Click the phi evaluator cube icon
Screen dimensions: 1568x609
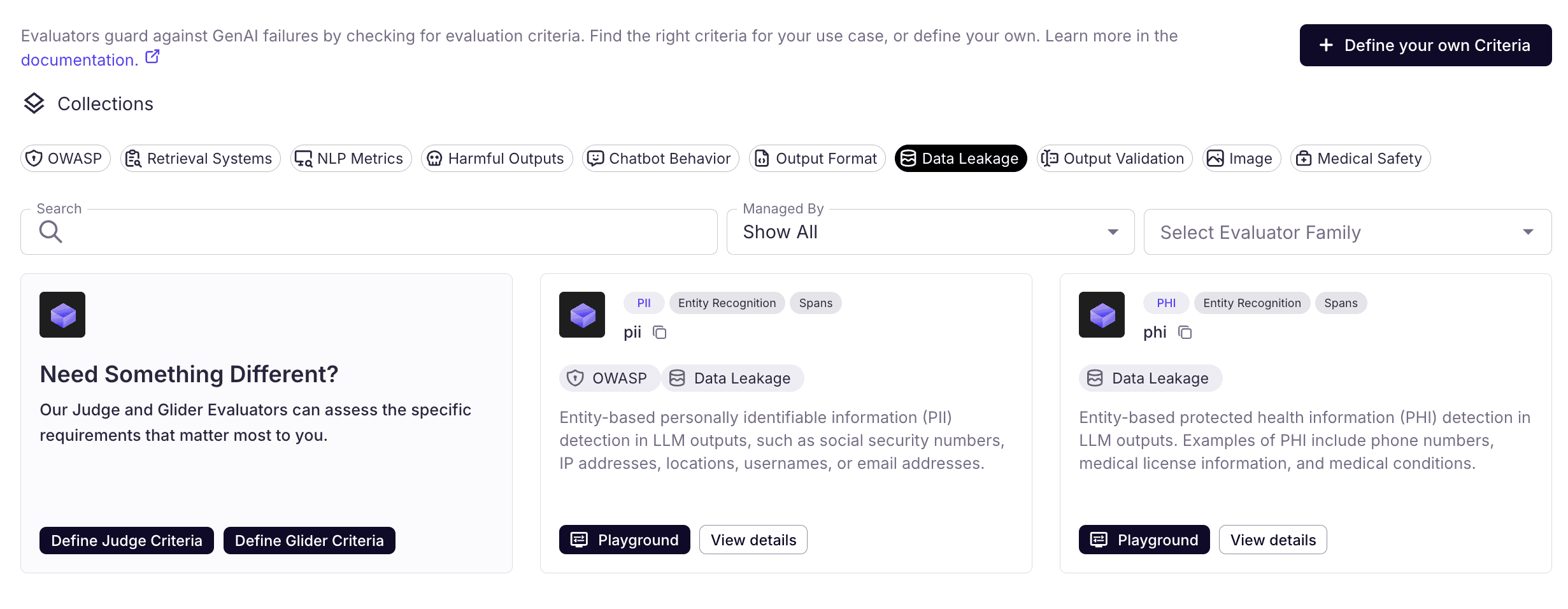tap(1101, 315)
